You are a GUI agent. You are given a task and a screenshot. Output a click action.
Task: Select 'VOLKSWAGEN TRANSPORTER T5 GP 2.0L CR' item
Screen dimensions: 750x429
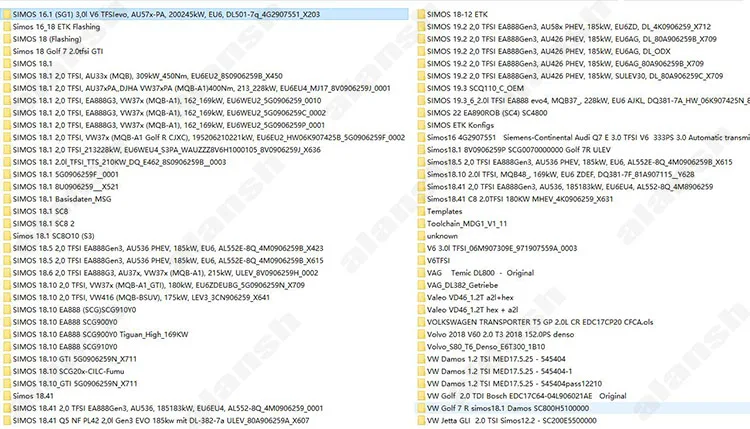tap(540, 322)
